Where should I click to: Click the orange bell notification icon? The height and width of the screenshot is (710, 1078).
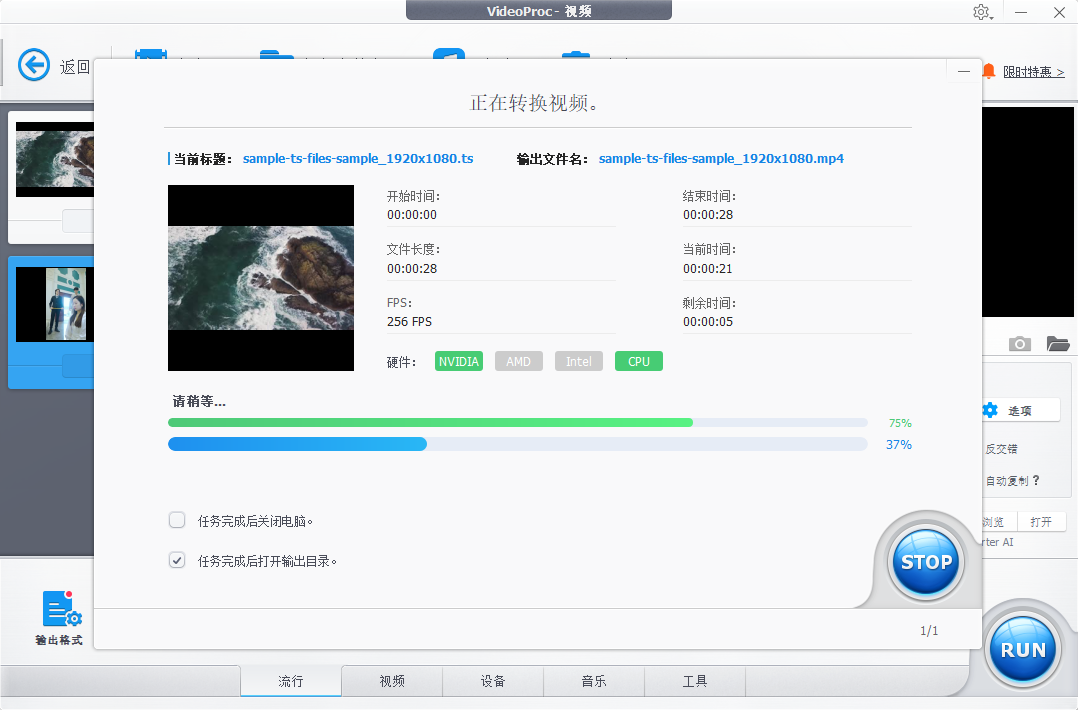point(989,71)
